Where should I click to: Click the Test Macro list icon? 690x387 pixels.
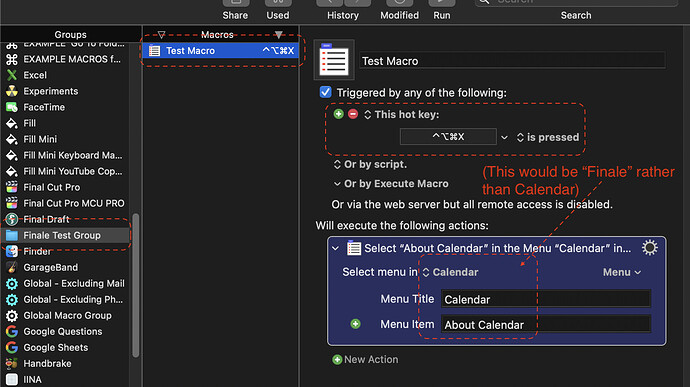click(x=154, y=51)
